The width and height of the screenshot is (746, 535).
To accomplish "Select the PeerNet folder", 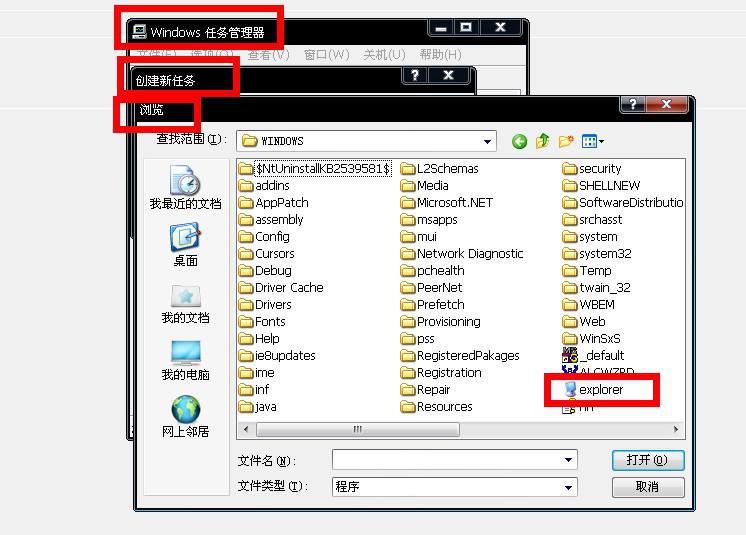I will coord(432,288).
